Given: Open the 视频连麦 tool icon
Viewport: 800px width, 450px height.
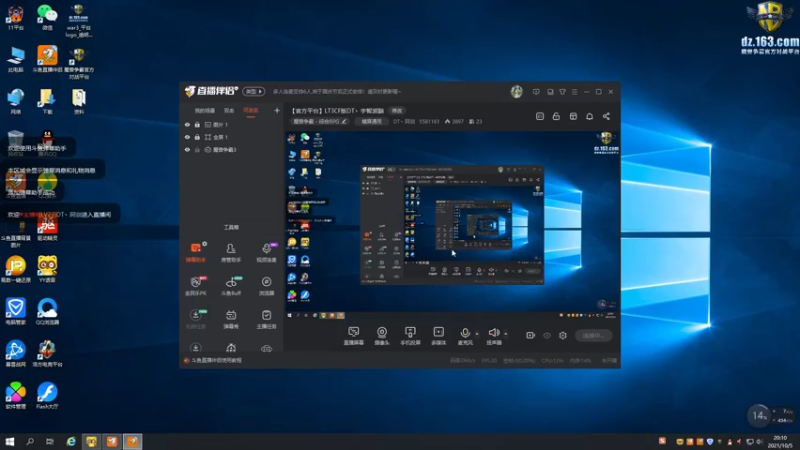Looking at the screenshot, I should [x=266, y=252].
